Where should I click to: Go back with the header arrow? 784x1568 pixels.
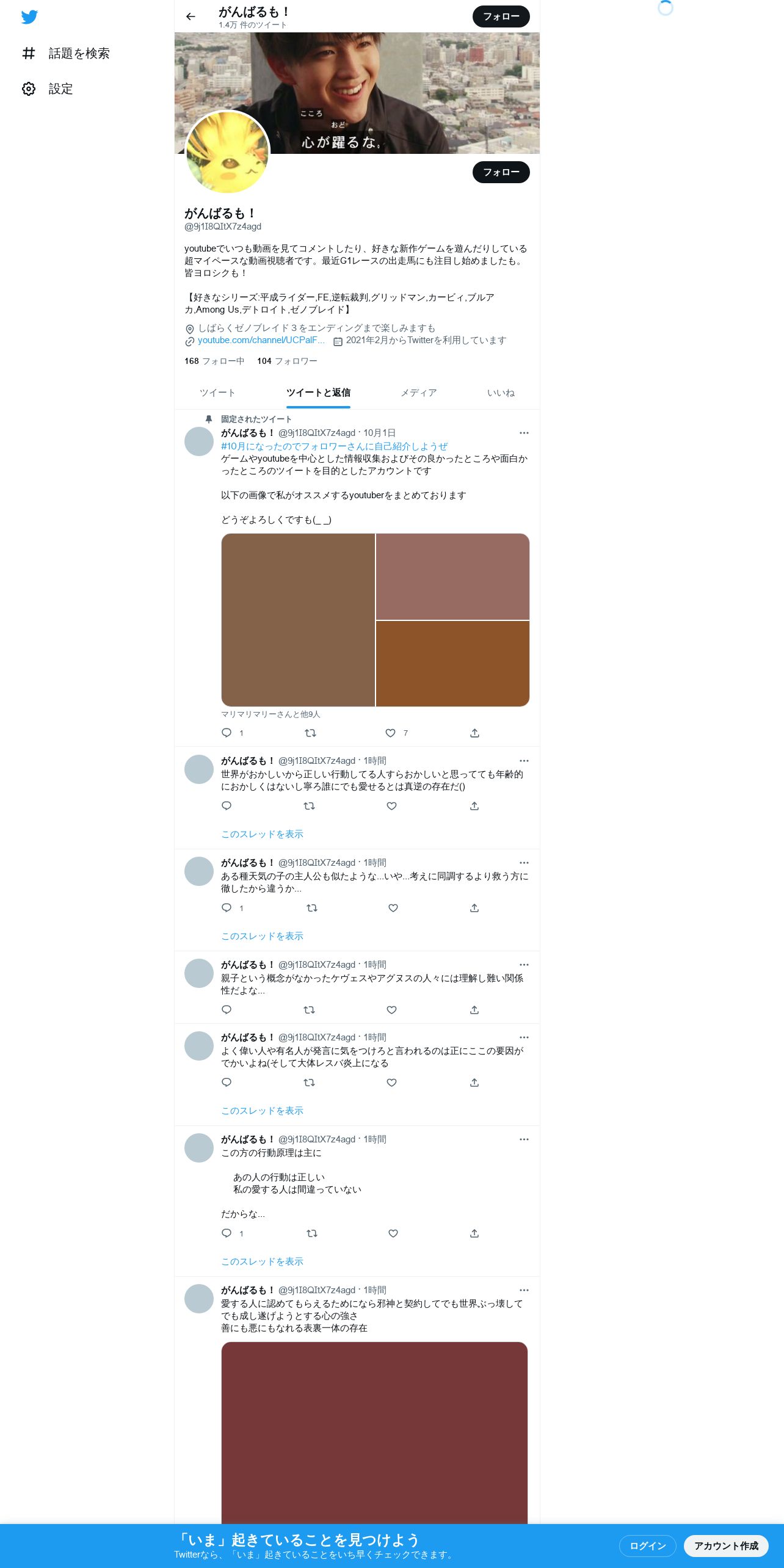click(191, 16)
